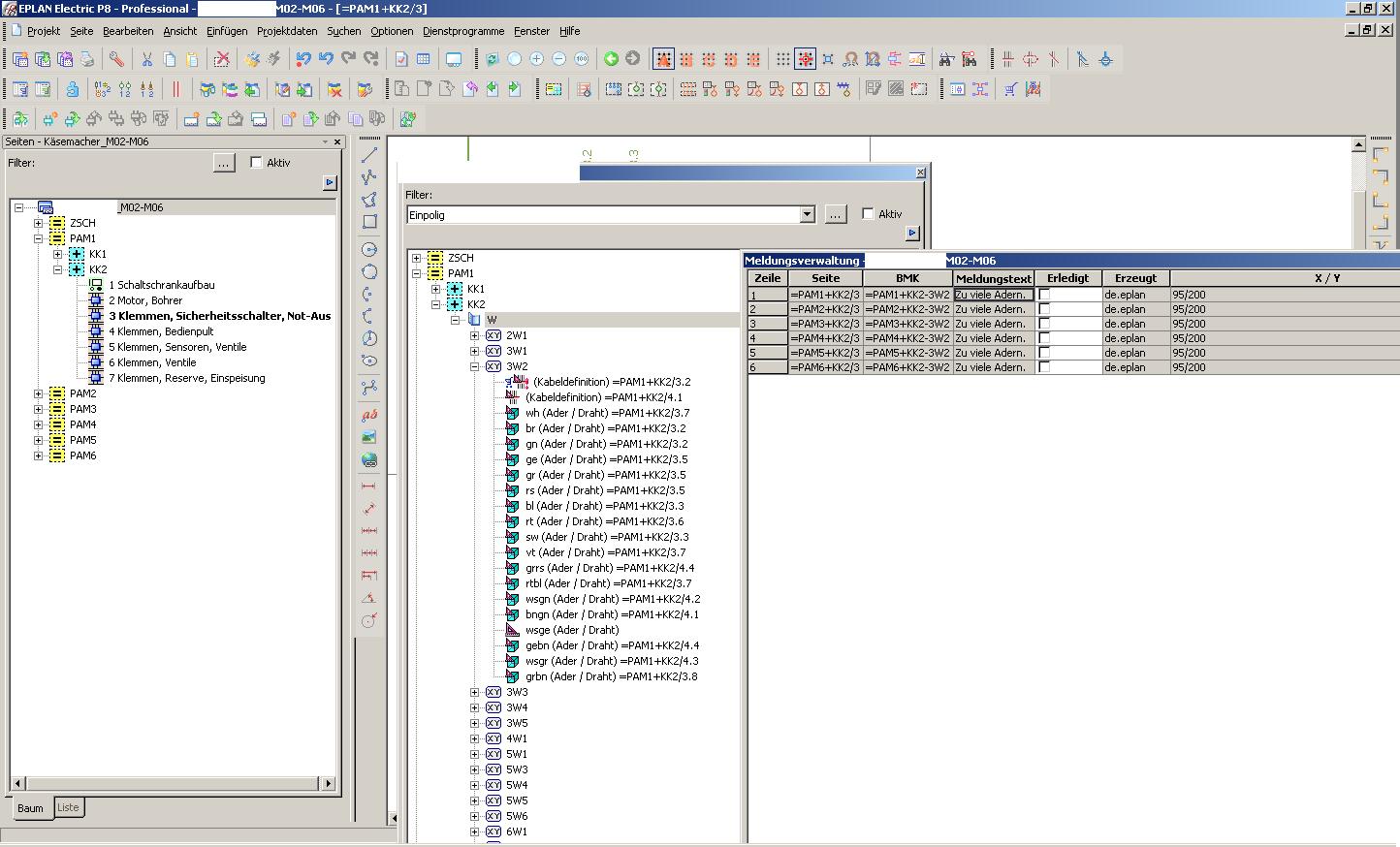This screenshot has height=847, width=1400.
Task: Check Erledigt box for row 4
Action: pos(1044,338)
